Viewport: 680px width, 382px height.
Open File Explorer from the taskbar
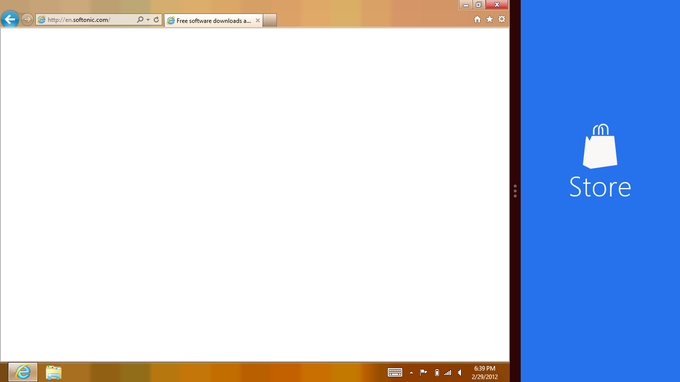point(54,372)
